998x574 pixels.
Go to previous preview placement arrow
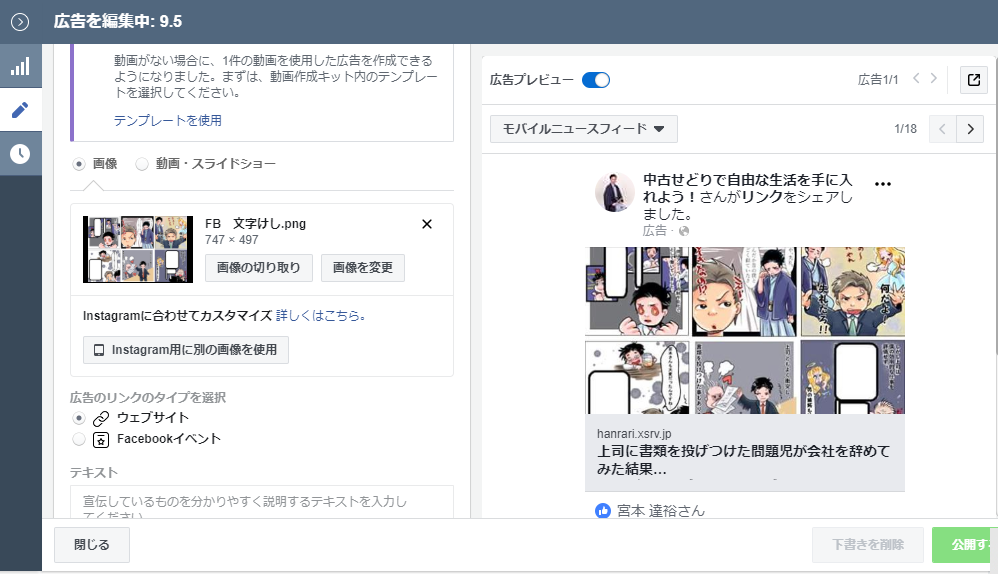click(942, 129)
